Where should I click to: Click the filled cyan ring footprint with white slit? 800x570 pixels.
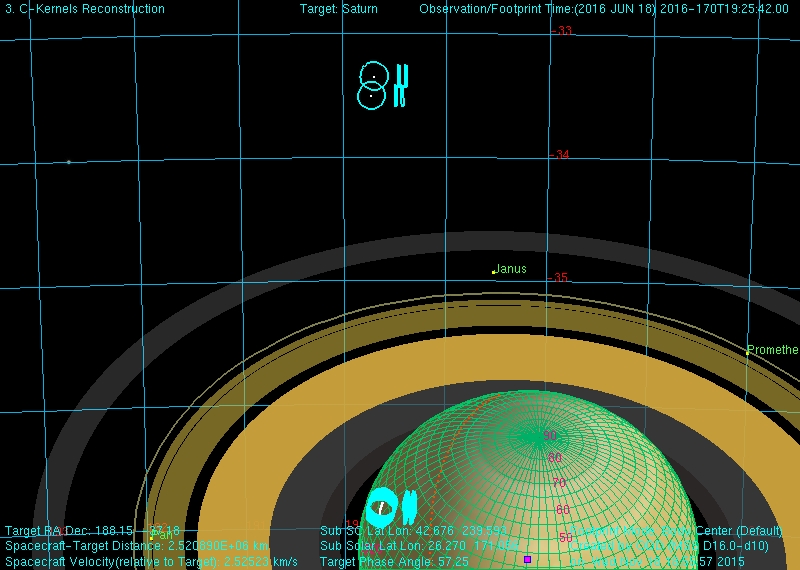tap(381, 507)
